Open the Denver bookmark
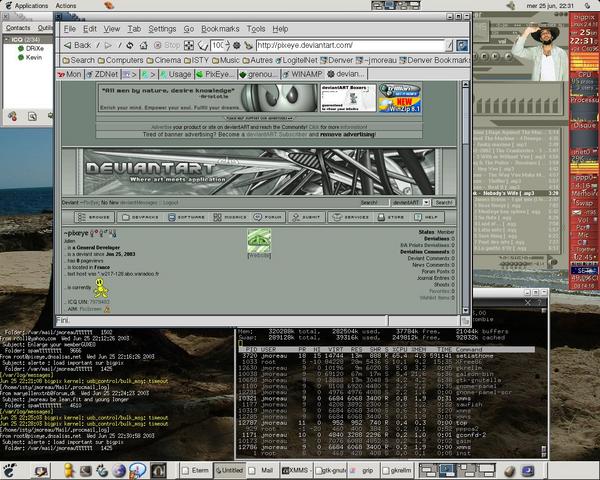The height and width of the screenshot is (480, 600). (x=337, y=60)
